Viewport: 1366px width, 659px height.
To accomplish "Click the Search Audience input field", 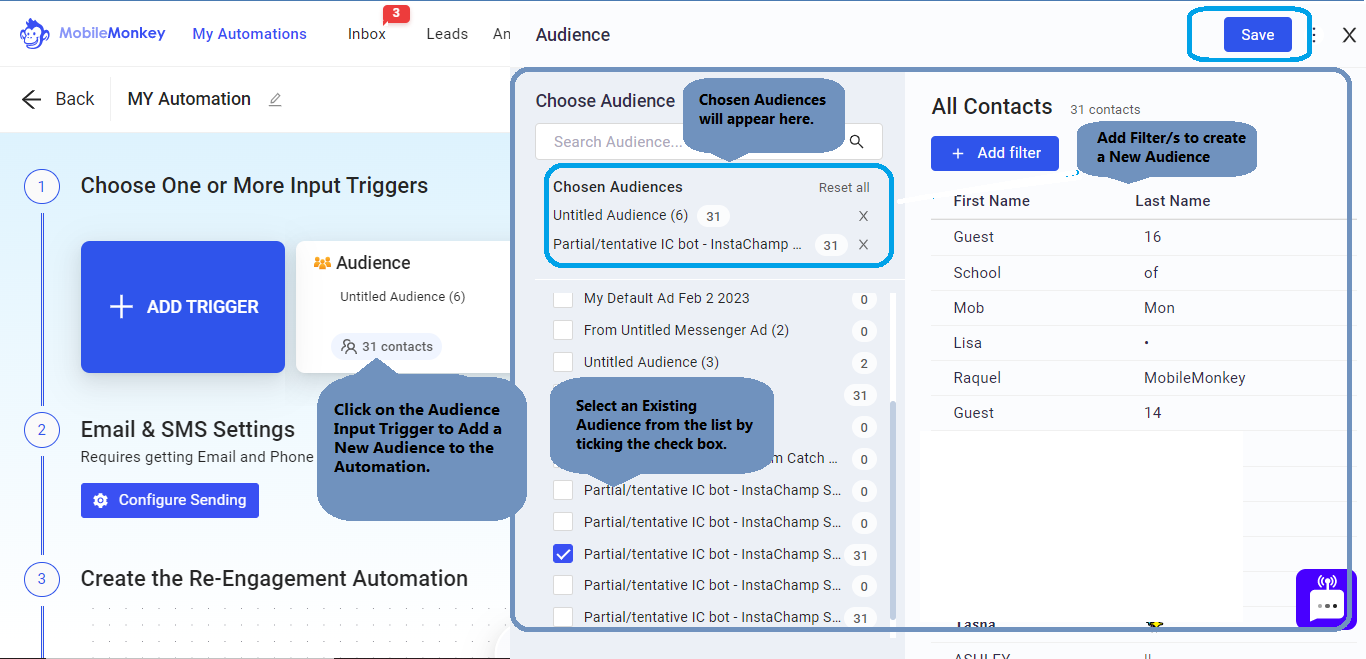I will (692, 142).
